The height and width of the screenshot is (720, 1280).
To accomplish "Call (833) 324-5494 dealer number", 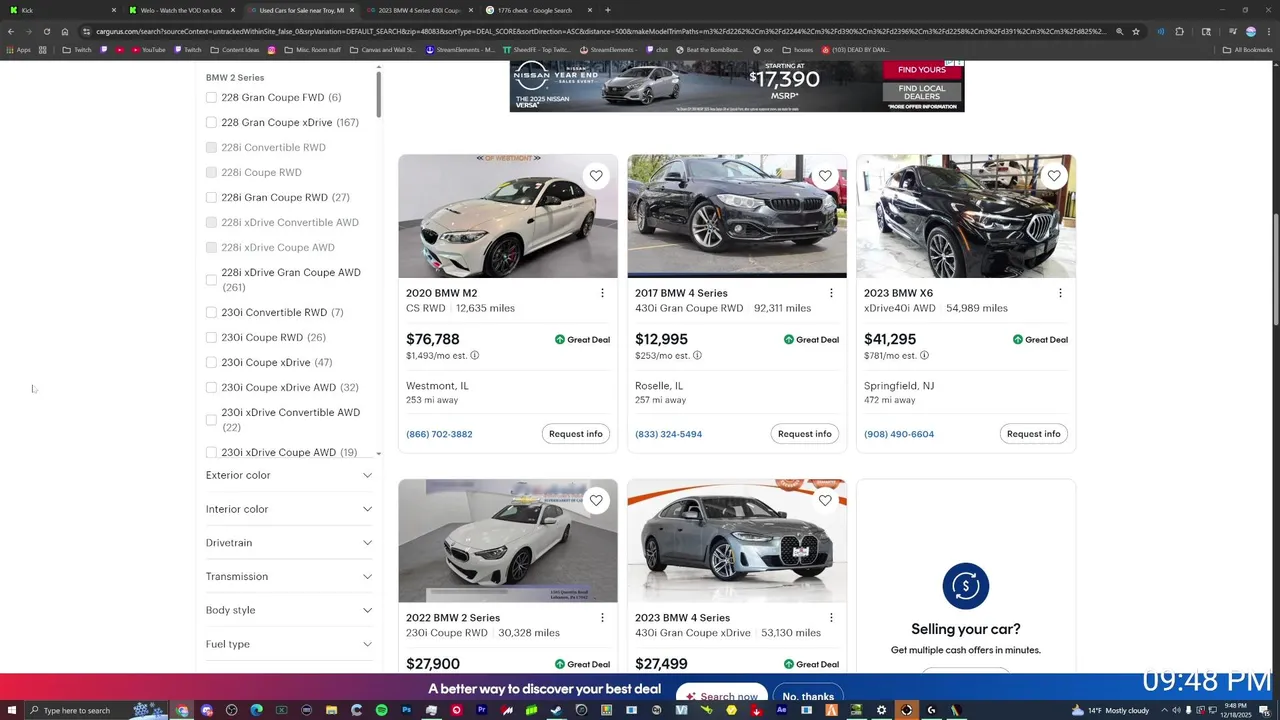I will pos(668,434).
